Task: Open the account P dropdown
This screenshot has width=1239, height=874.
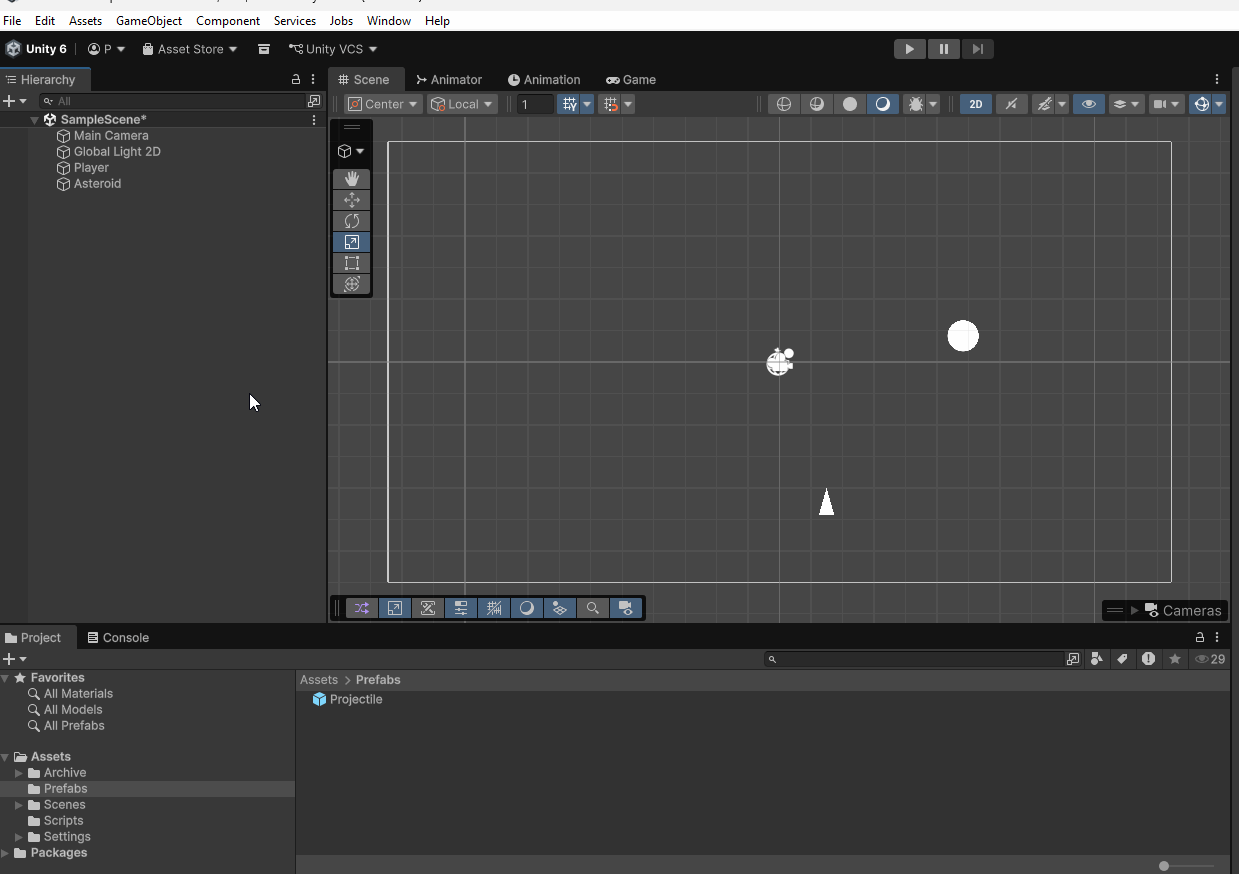Action: (107, 49)
